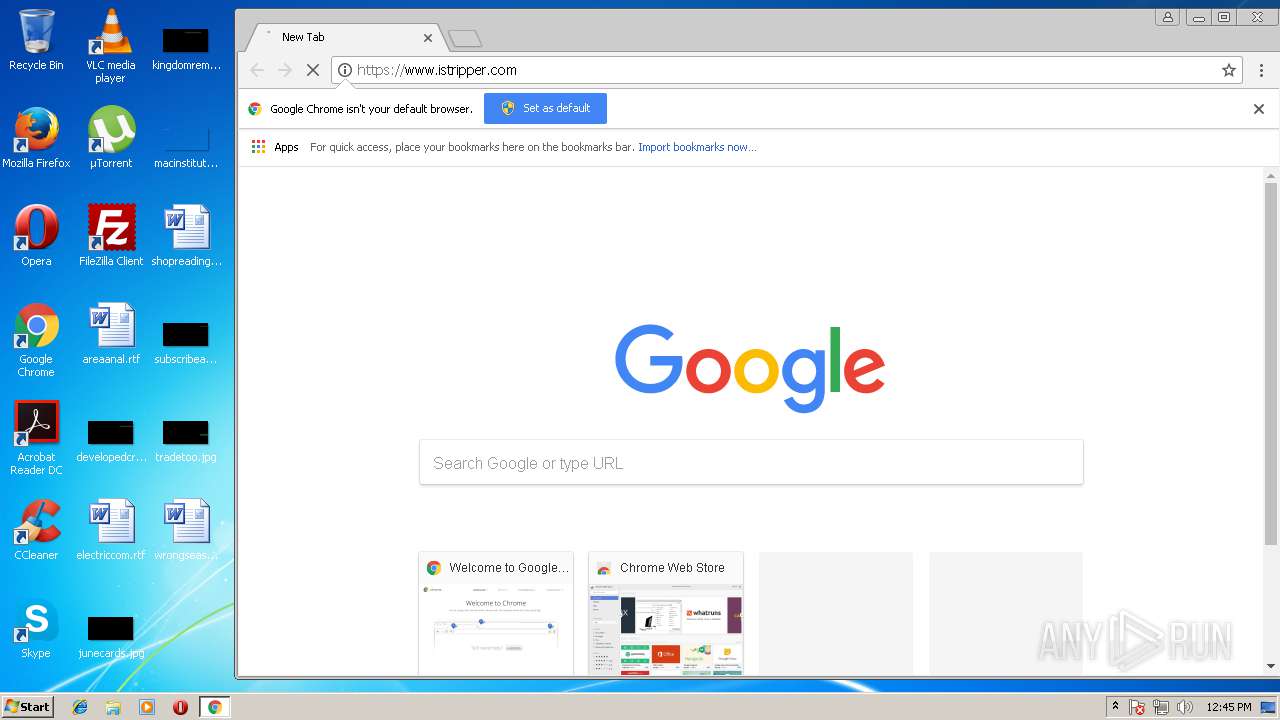Open the Recycle Bin desktop icon
The image size is (1280, 720).
[36, 40]
